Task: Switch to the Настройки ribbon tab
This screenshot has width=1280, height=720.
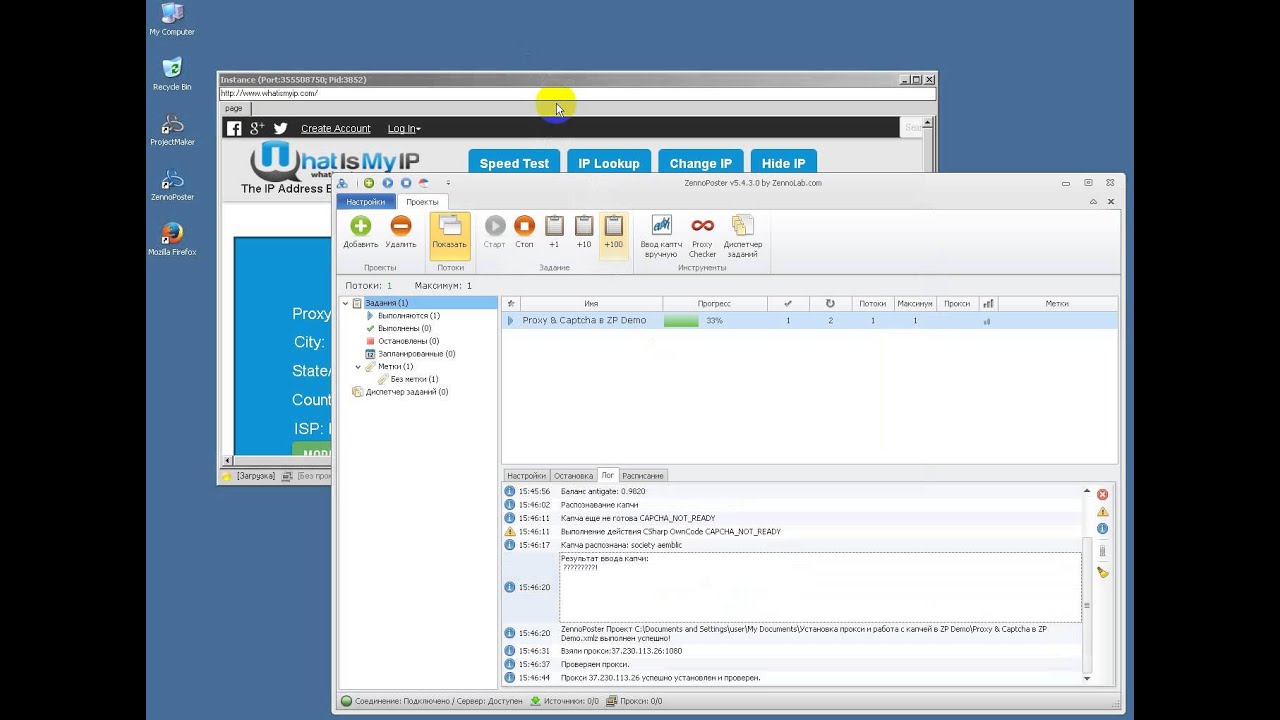Action: (366, 202)
